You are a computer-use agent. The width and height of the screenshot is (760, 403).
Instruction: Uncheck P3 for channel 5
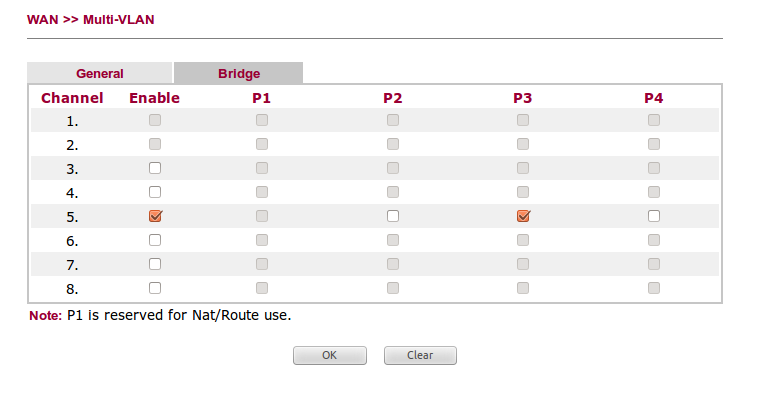[x=523, y=216]
